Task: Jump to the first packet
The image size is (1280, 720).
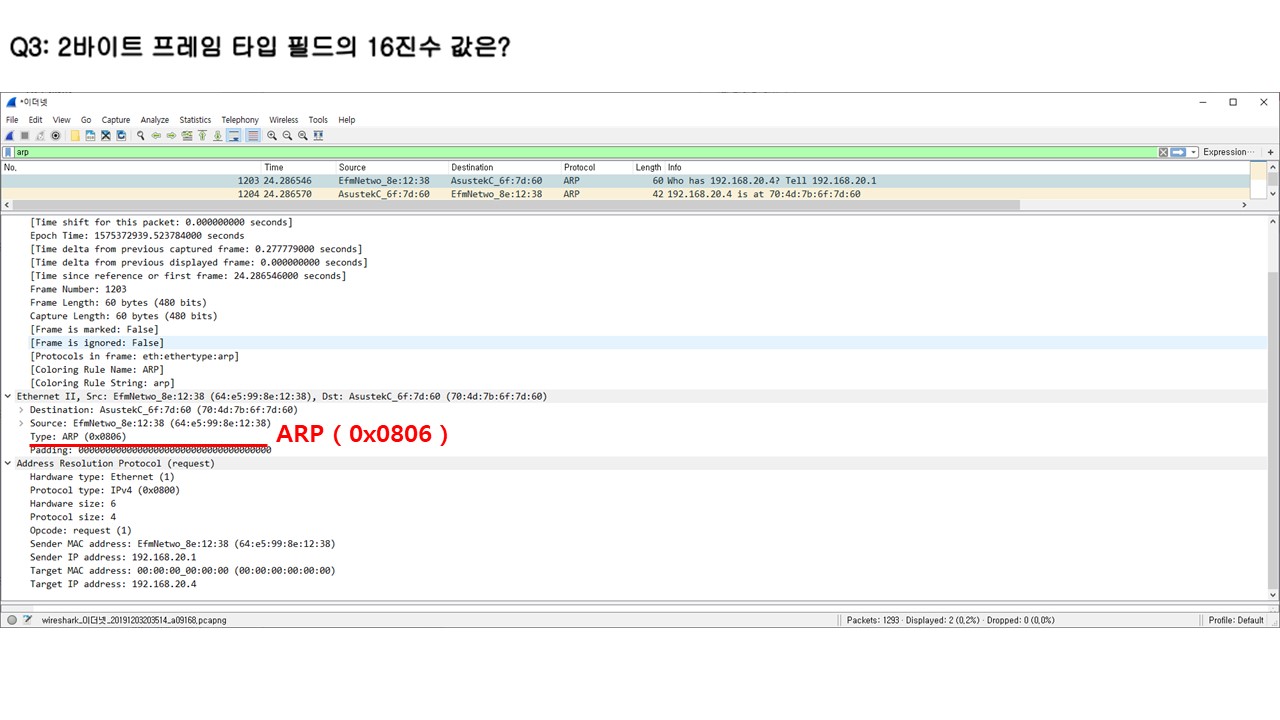Action: point(202,135)
